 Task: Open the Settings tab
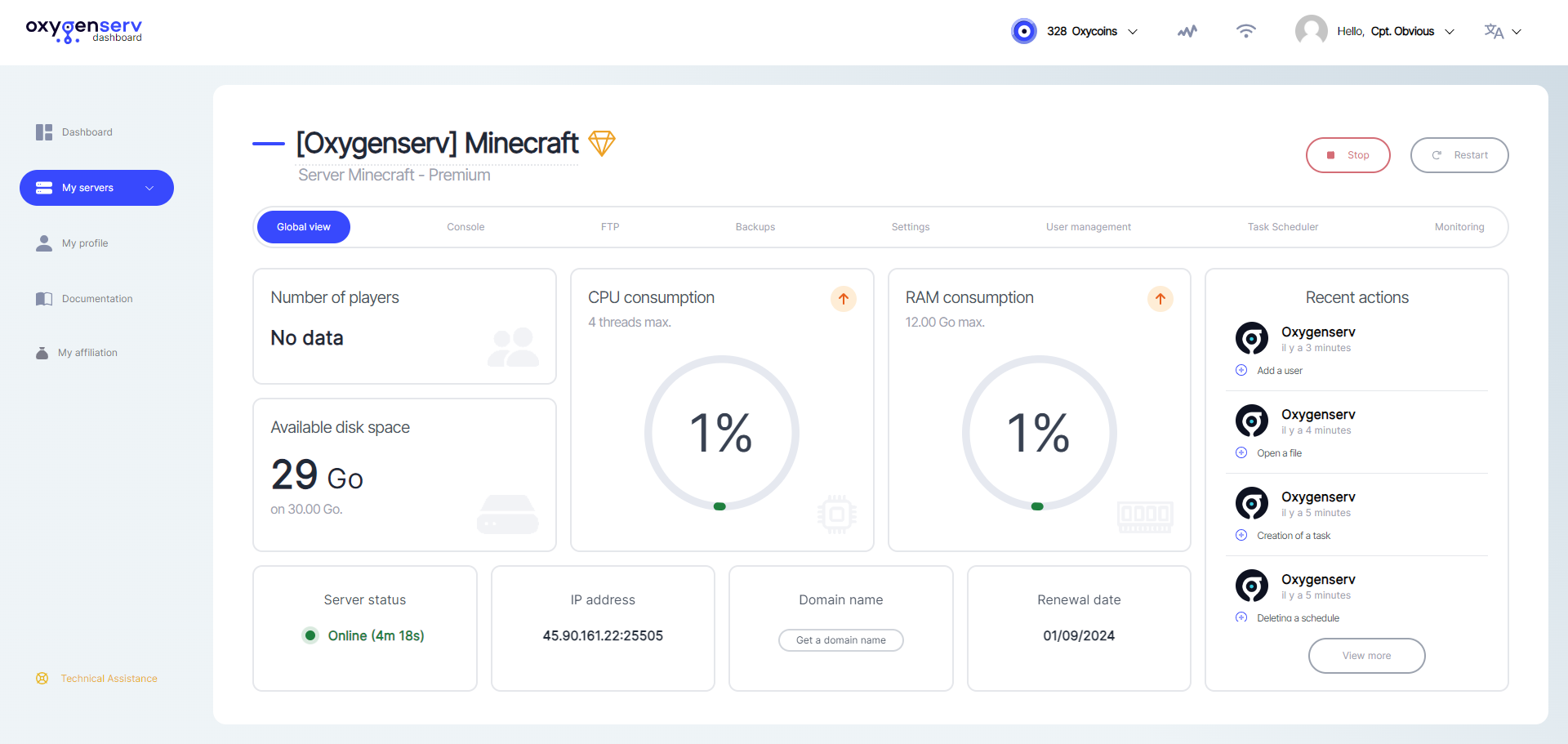[911, 227]
